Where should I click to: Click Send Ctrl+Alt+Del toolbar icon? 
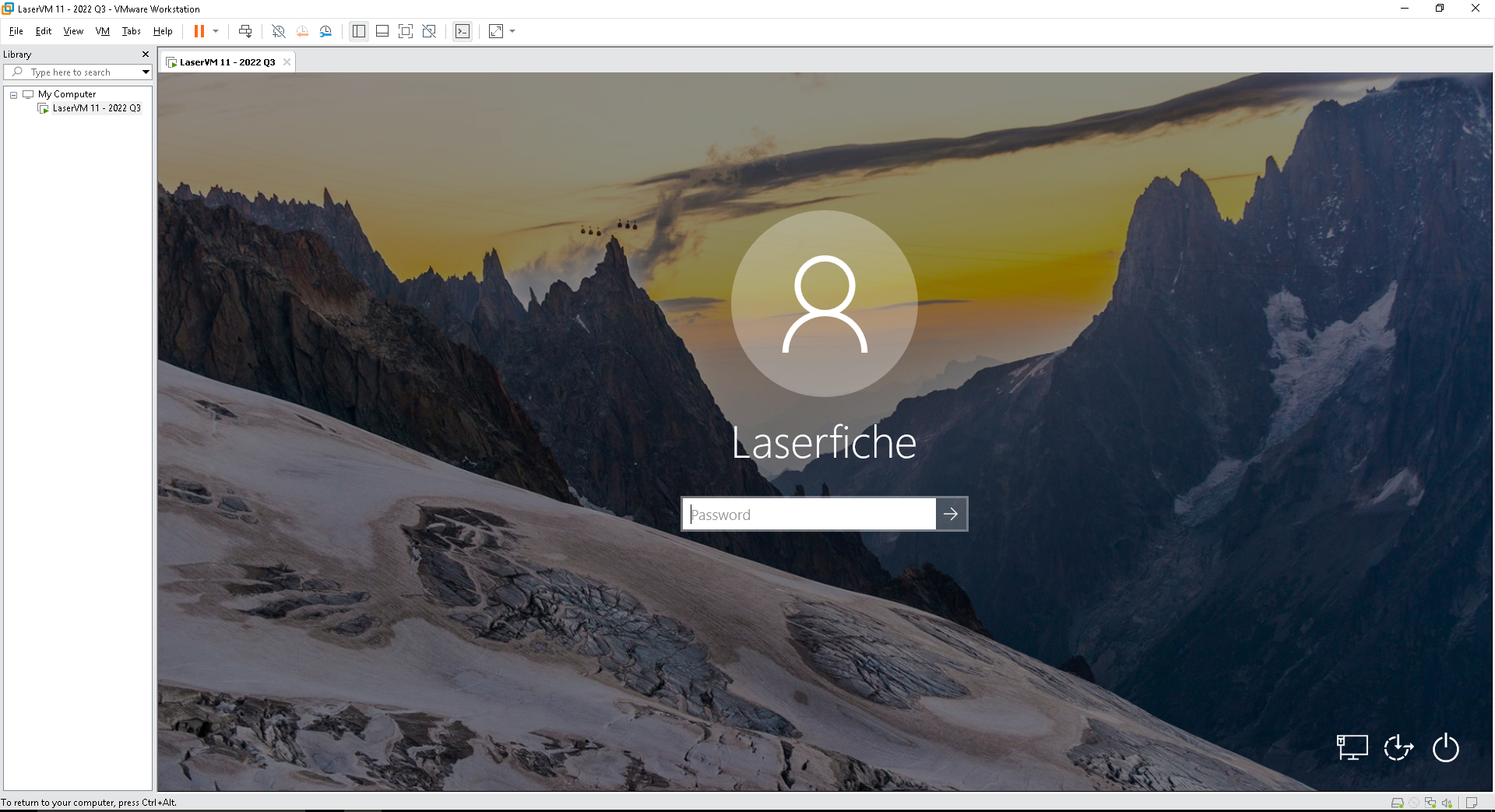pos(245,31)
